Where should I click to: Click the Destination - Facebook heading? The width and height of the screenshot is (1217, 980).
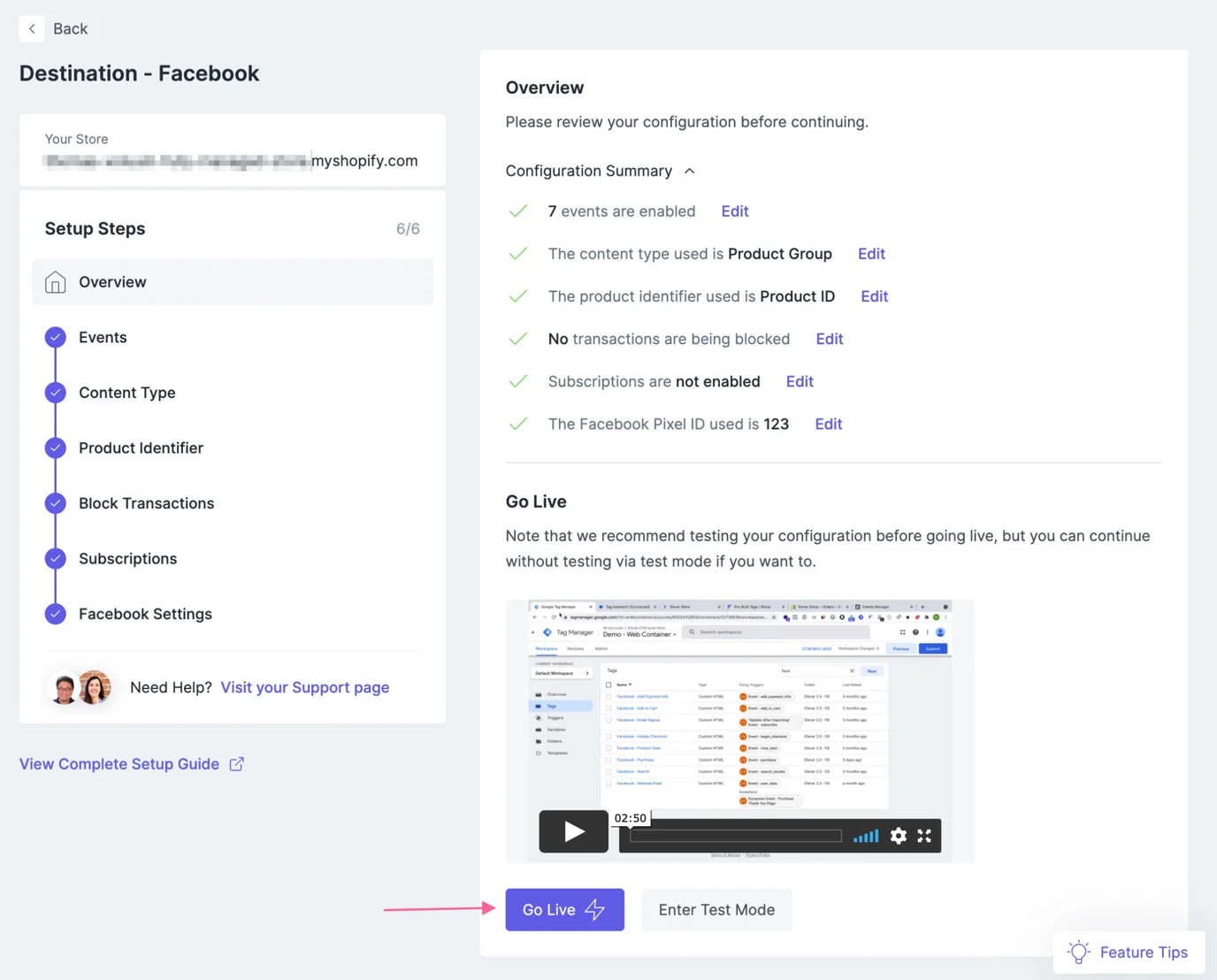pos(140,73)
